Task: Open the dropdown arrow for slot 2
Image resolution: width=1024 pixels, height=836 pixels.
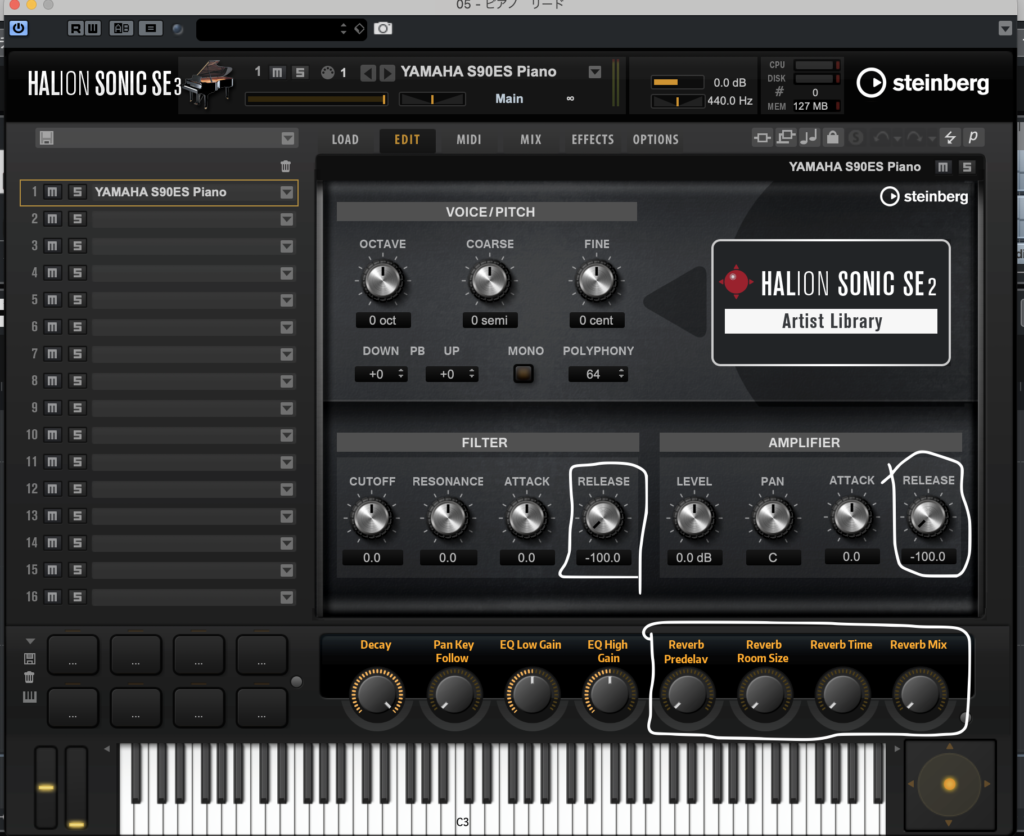Action: (x=287, y=219)
